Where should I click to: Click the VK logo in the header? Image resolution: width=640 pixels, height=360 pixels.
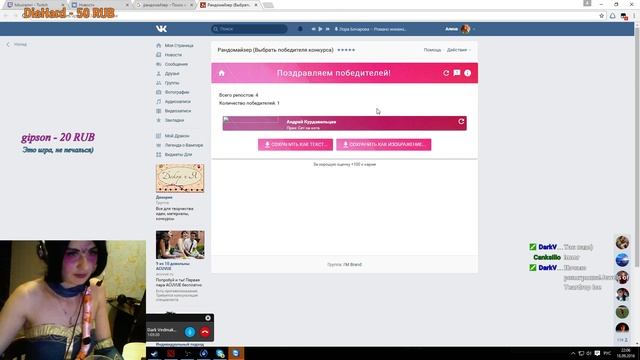point(161,29)
